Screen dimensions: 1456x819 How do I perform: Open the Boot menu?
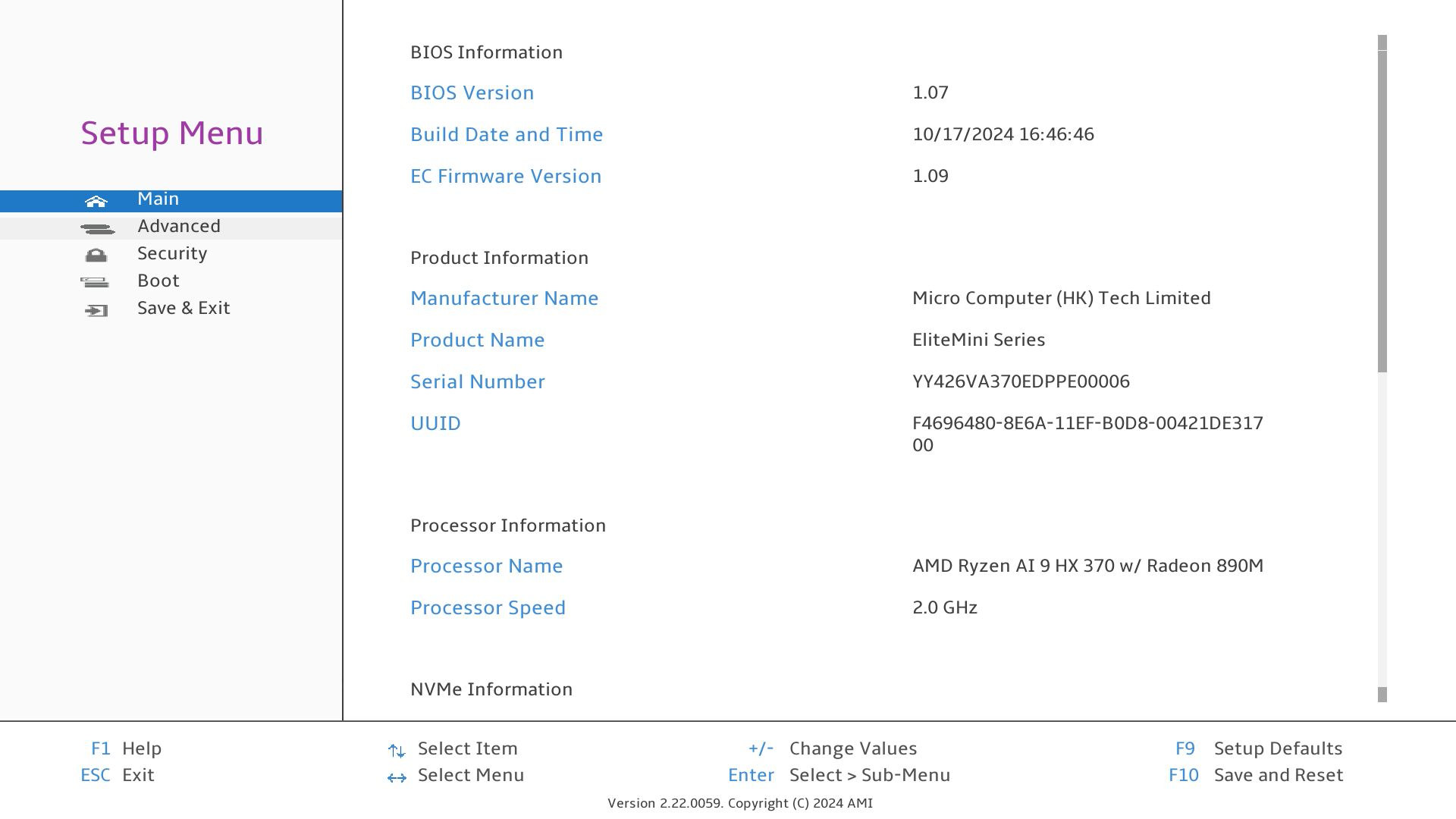171,283
